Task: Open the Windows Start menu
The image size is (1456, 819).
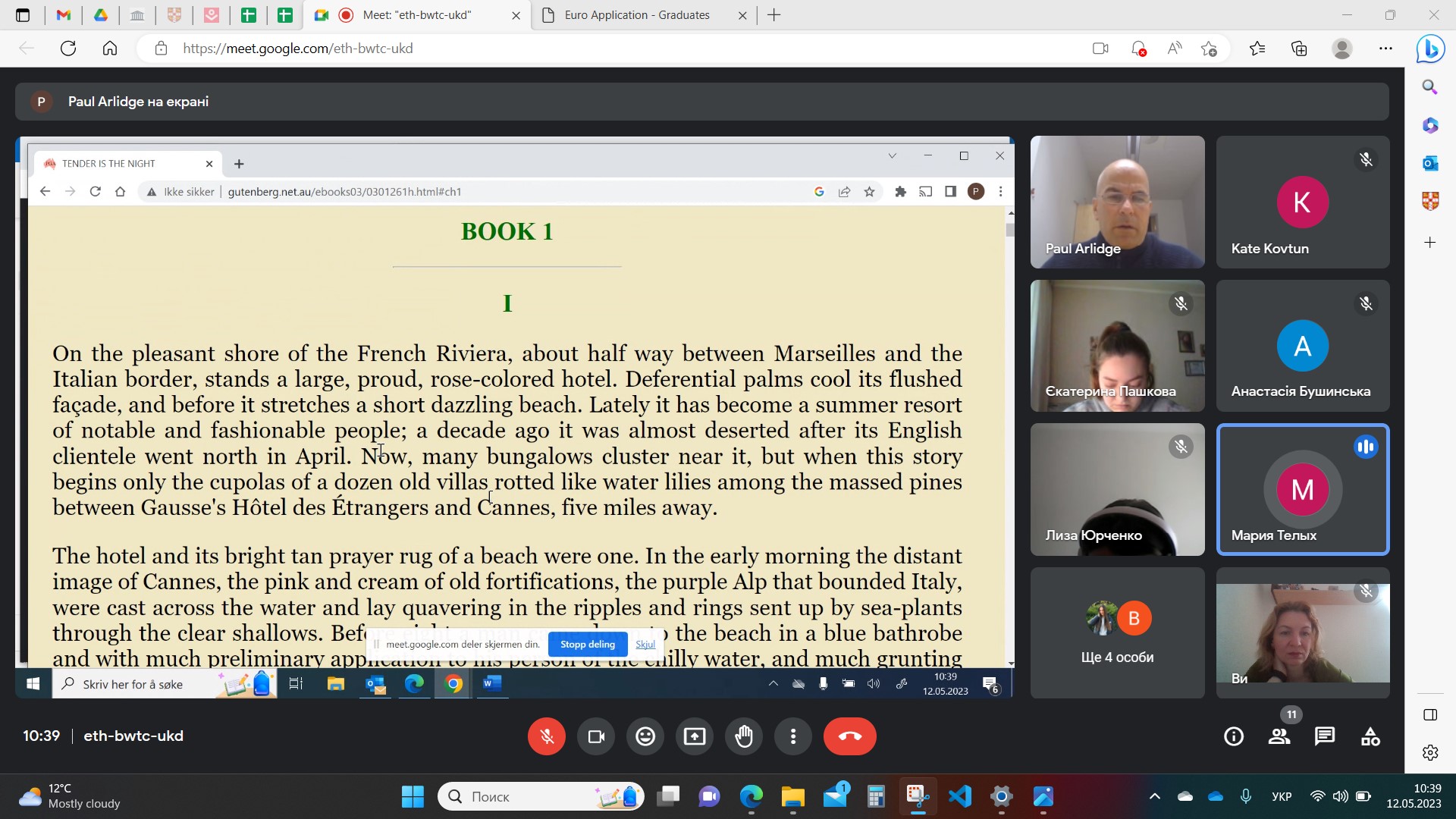Action: pyautogui.click(x=413, y=797)
